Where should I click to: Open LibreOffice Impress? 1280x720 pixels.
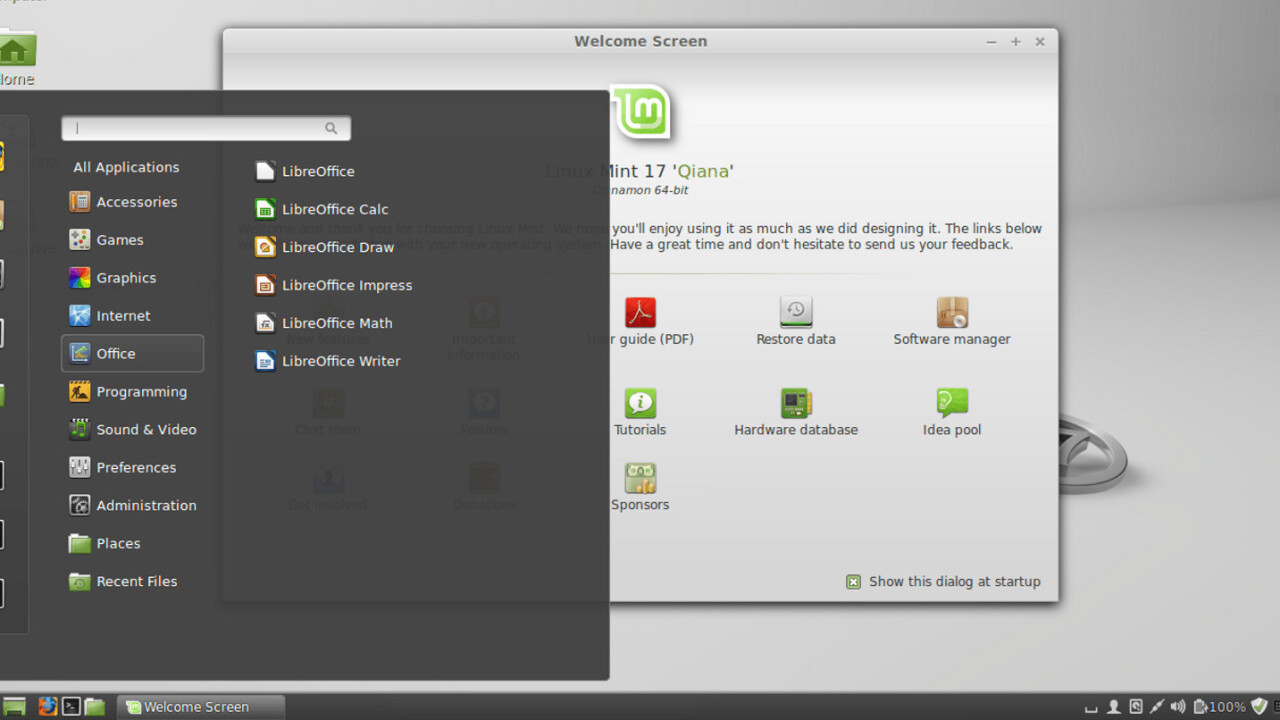[x=346, y=285]
